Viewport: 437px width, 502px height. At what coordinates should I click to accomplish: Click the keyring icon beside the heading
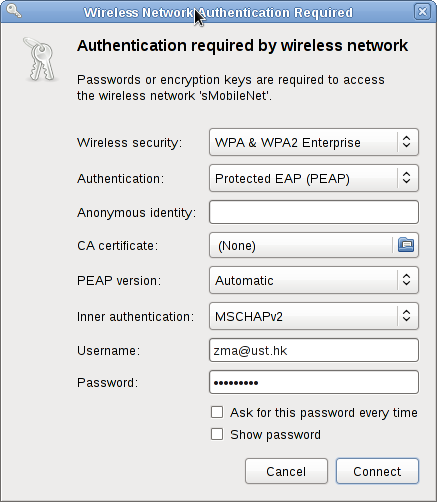pyautogui.click(x=40, y=59)
